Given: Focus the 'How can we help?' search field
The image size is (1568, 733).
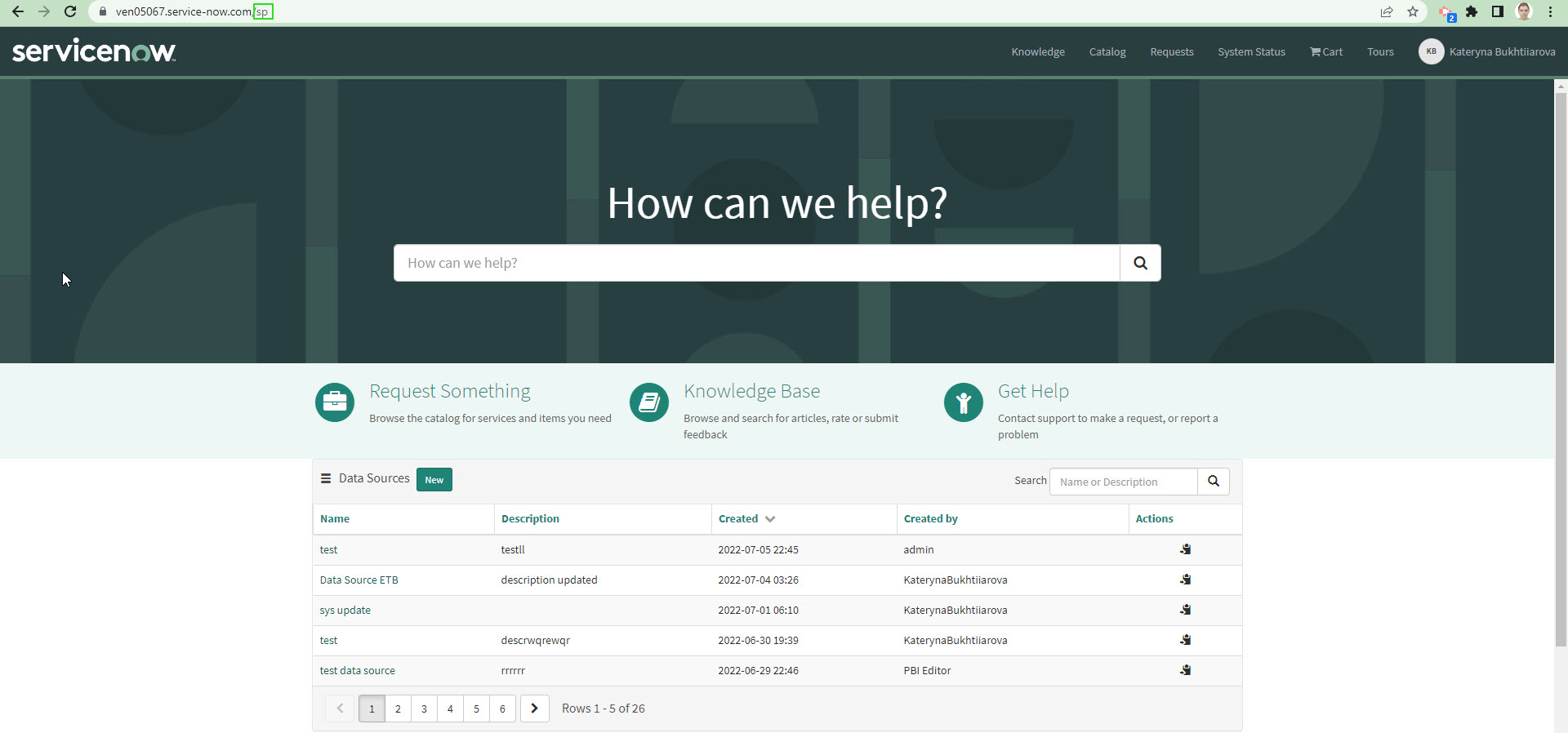Looking at the screenshot, I should (756, 263).
